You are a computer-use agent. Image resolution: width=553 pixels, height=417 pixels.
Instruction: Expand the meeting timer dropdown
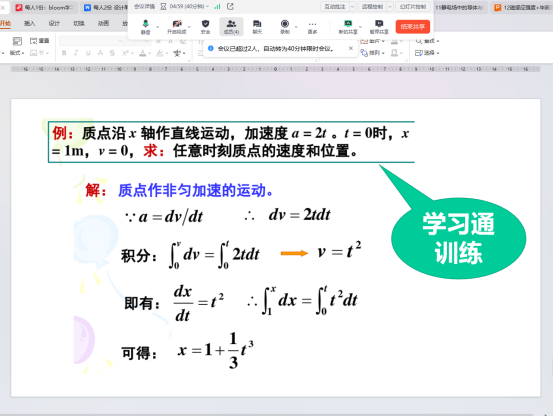[x=207, y=6]
